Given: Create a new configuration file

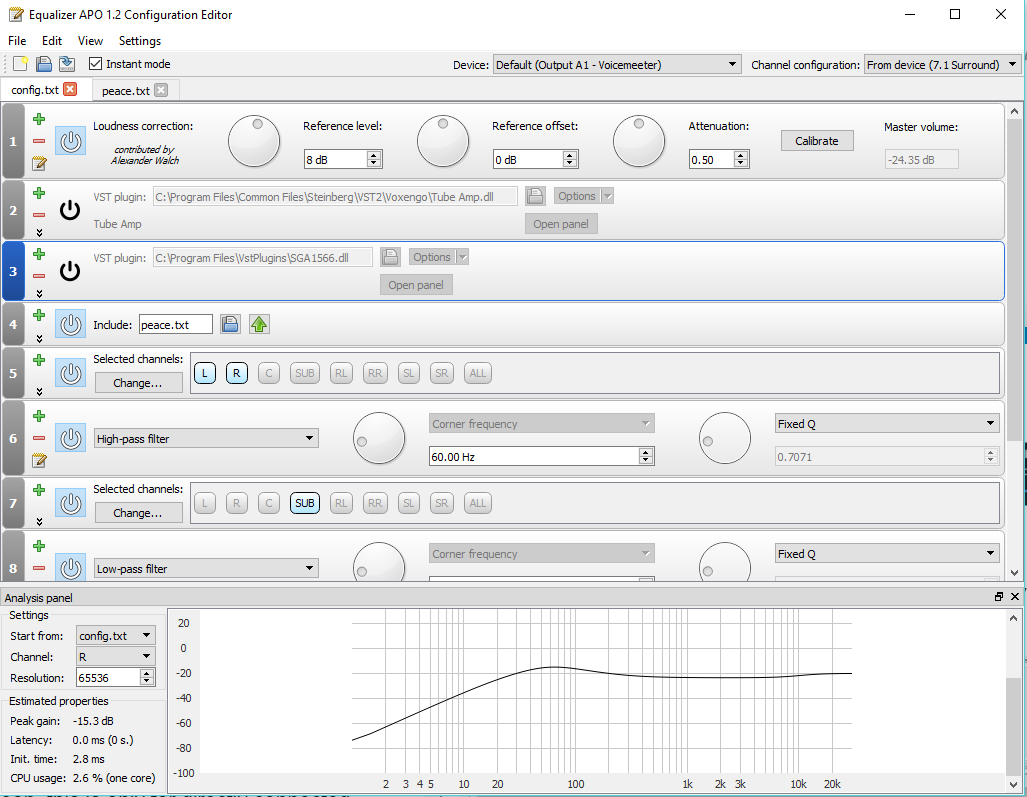Looking at the screenshot, I should pyautogui.click(x=17, y=63).
